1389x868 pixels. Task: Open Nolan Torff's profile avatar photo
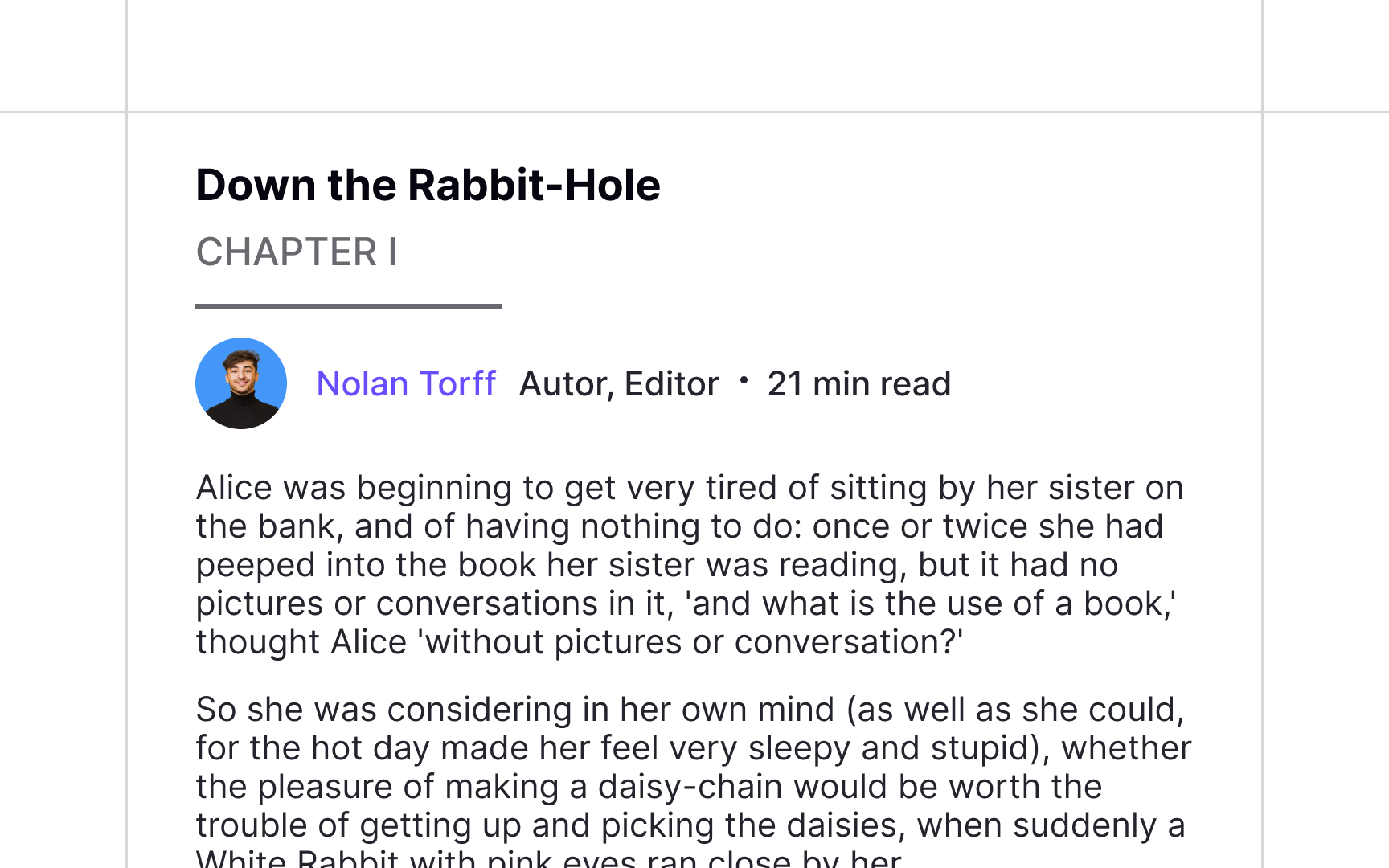point(241,383)
